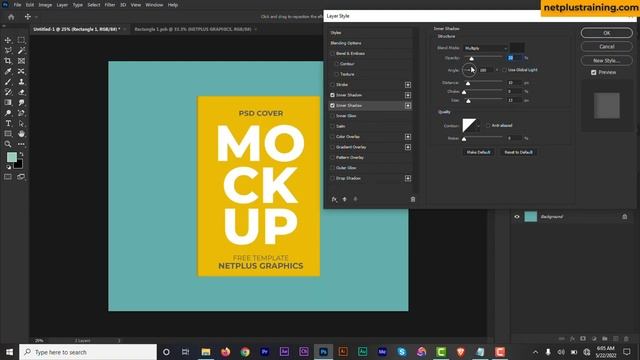Enable the Inner Glow checkbox
This screenshot has width=640, height=360.
pos(332,116)
